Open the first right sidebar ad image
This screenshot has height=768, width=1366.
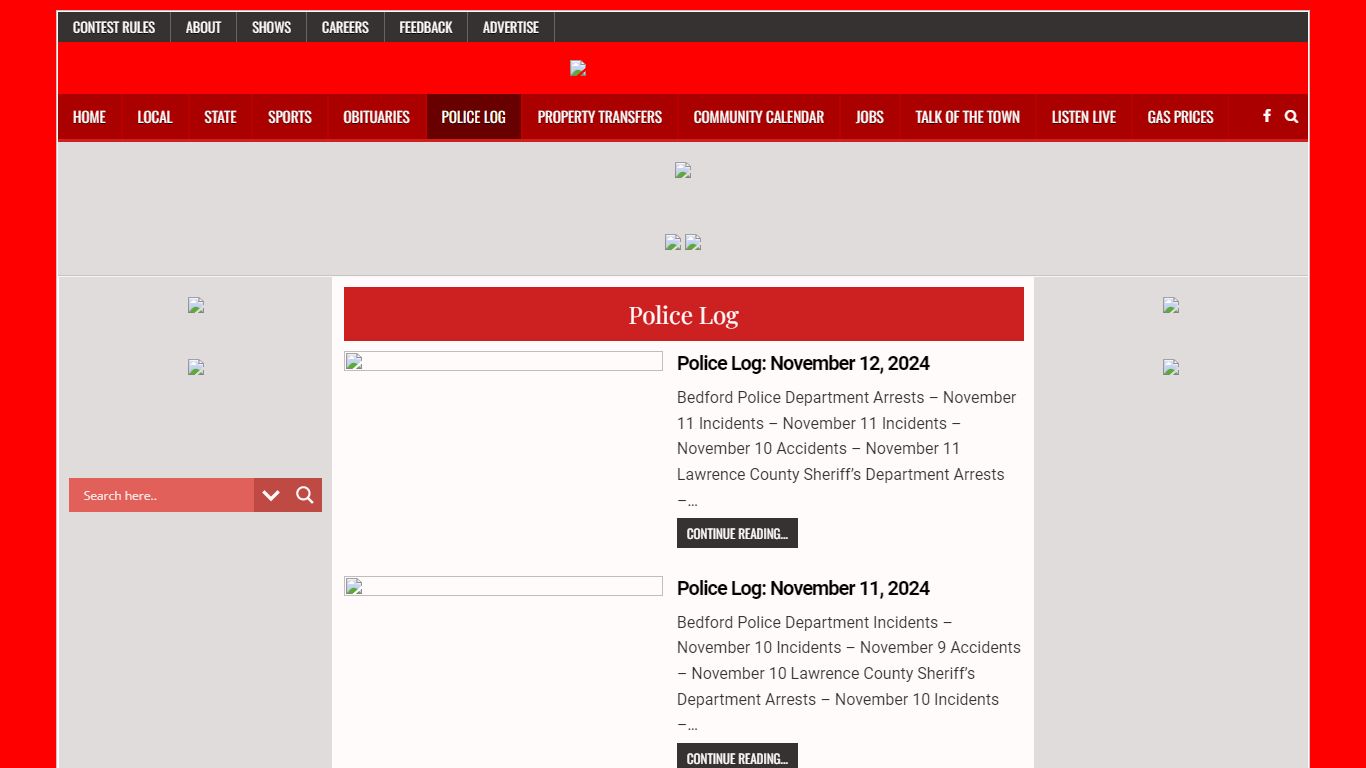point(1171,305)
